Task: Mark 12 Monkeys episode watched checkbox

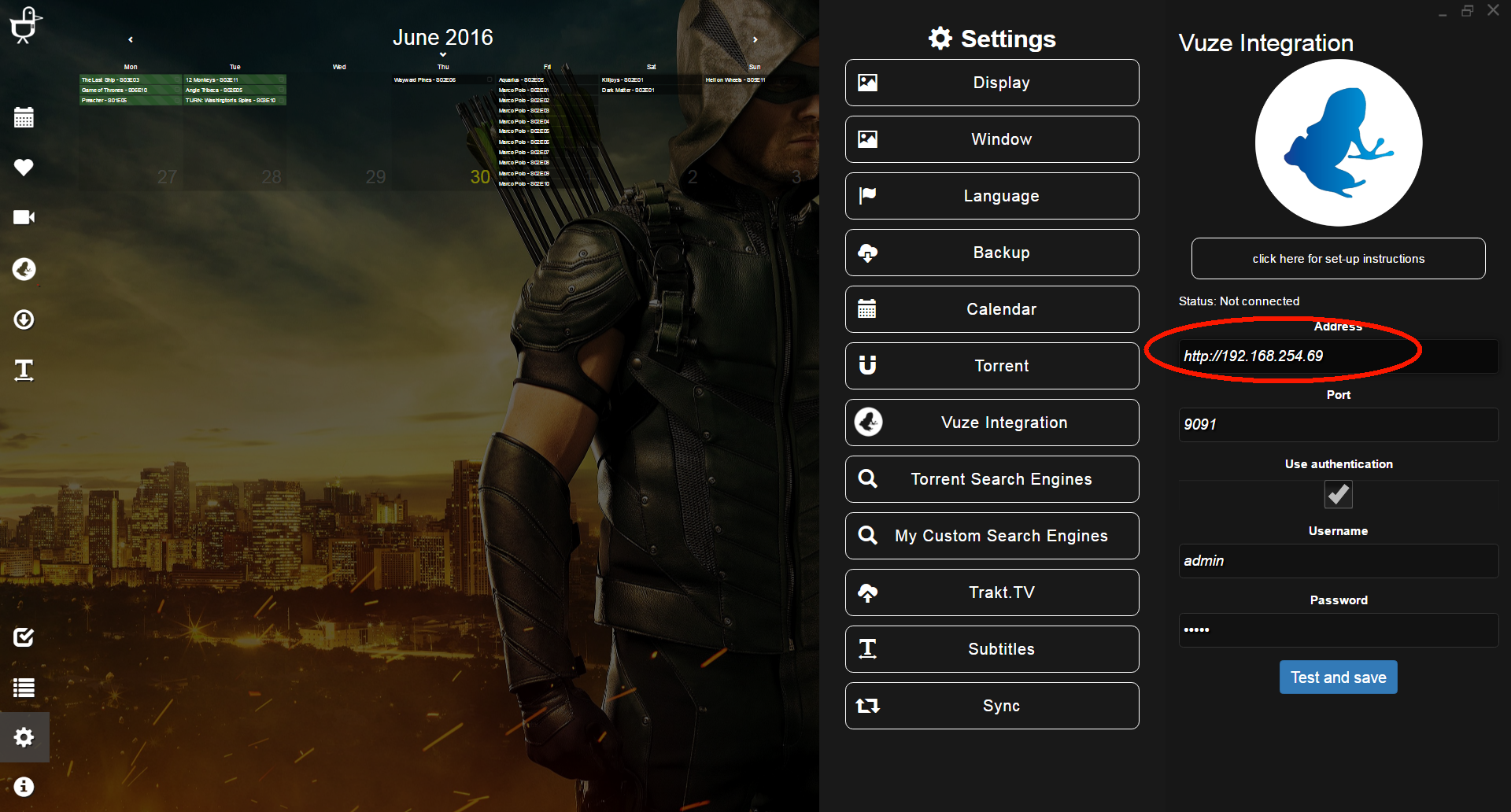Action: (x=281, y=79)
